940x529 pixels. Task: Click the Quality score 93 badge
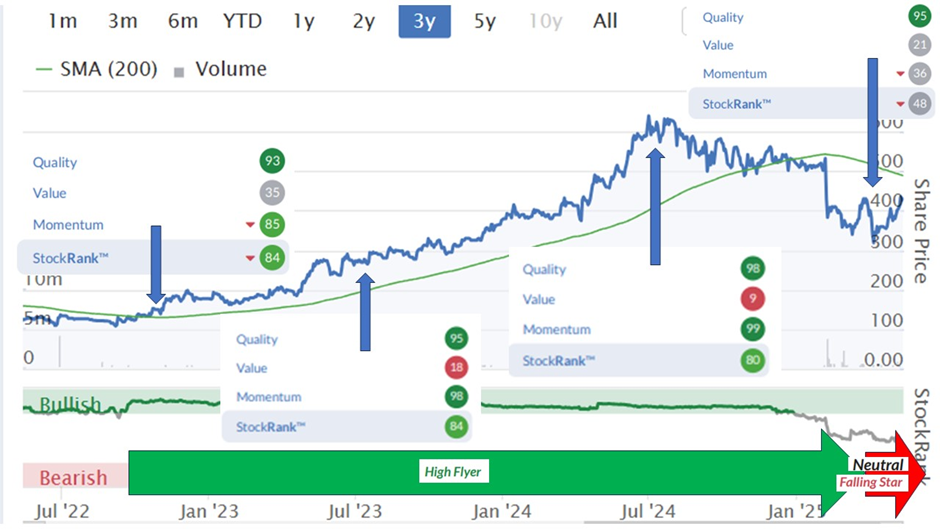point(272,161)
